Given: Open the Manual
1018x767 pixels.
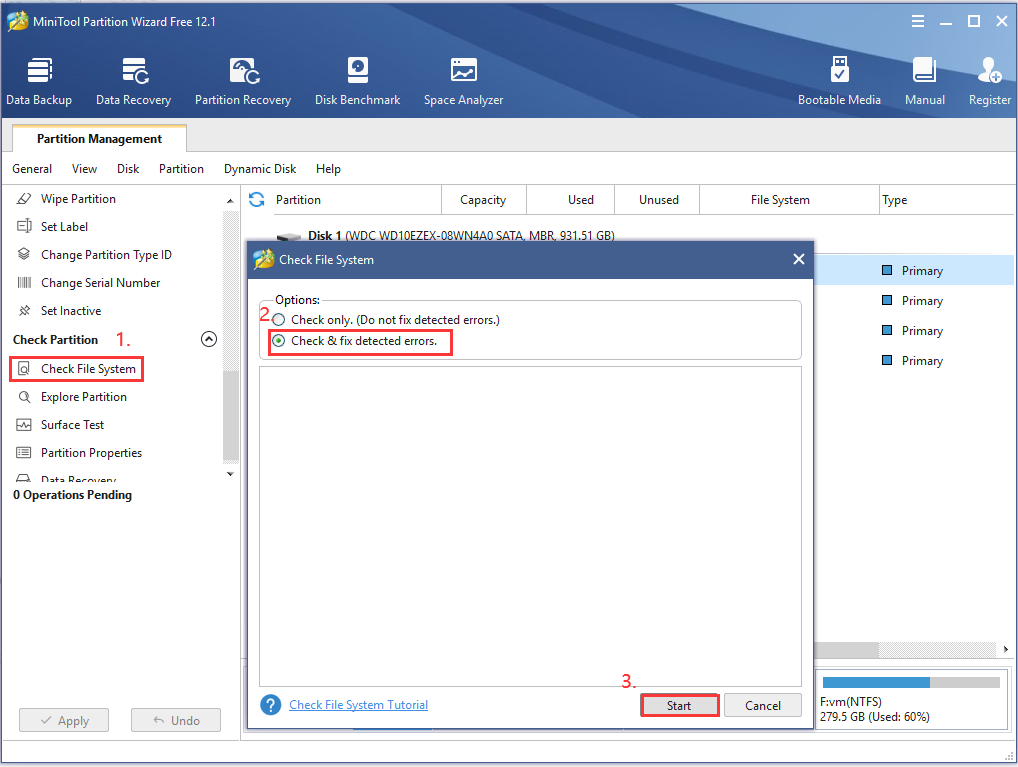Looking at the screenshot, I should click(925, 81).
